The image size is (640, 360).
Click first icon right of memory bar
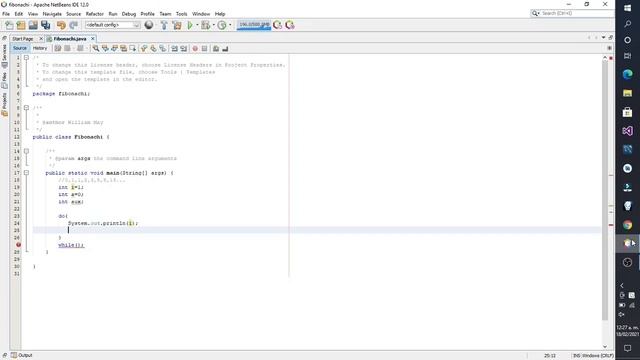[x=278, y=25]
